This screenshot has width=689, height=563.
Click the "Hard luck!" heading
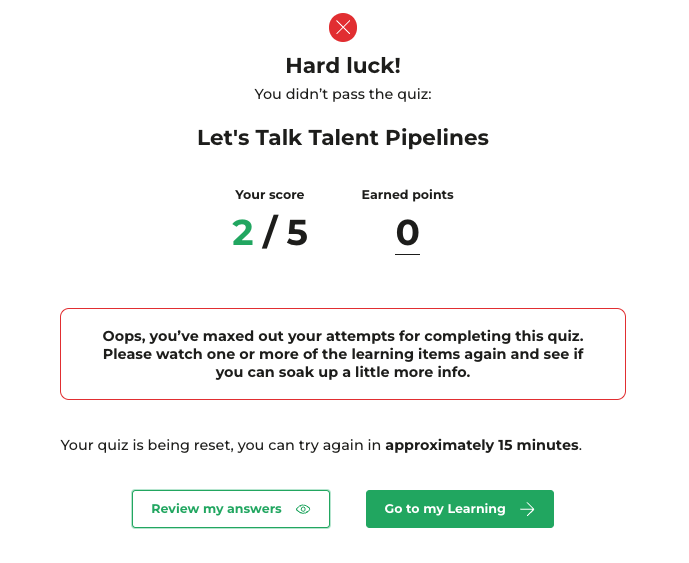(x=343, y=66)
